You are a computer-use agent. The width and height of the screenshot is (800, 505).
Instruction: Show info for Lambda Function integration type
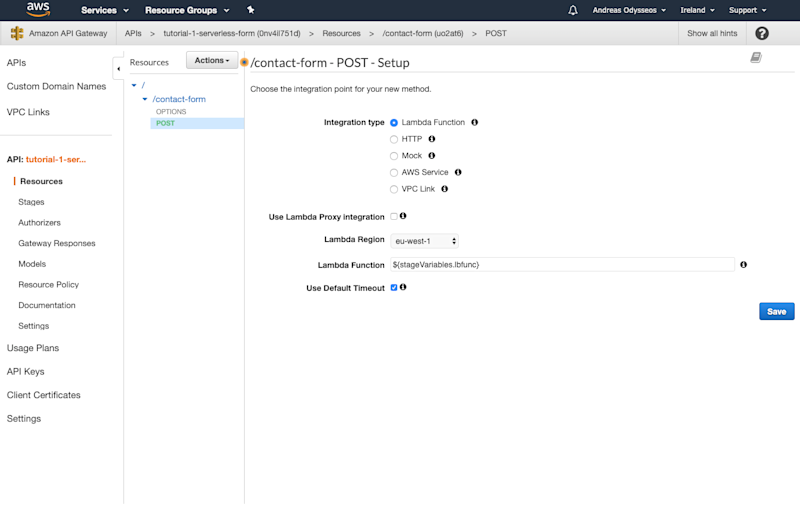[x=474, y=122]
